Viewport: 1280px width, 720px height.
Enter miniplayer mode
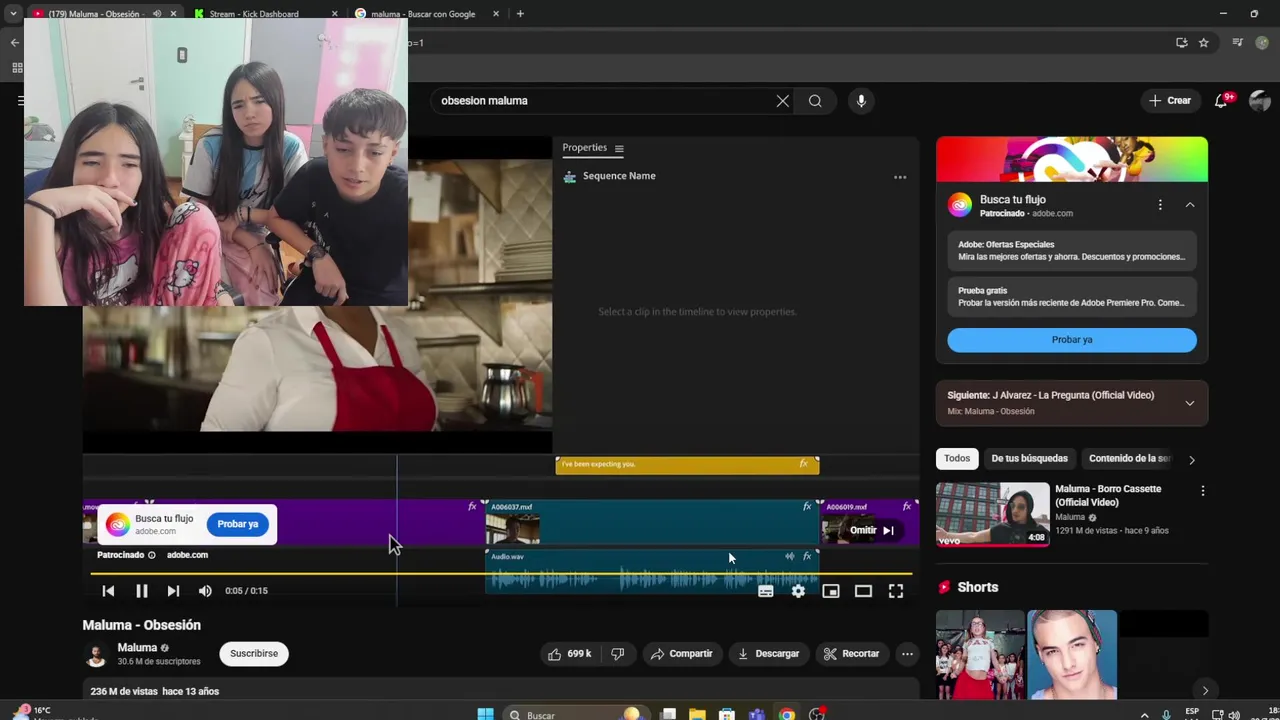(831, 591)
